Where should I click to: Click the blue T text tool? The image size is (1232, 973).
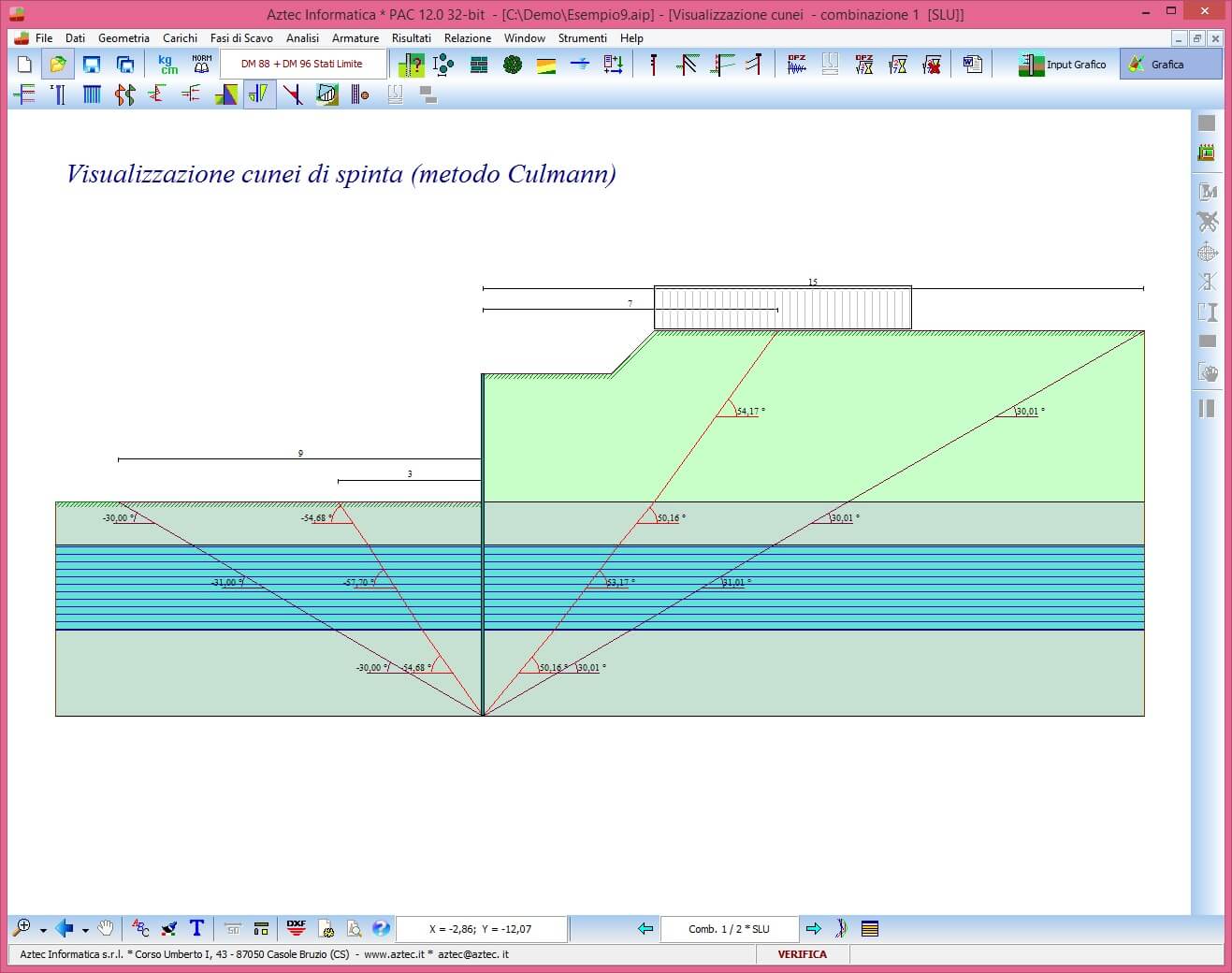pos(196,928)
